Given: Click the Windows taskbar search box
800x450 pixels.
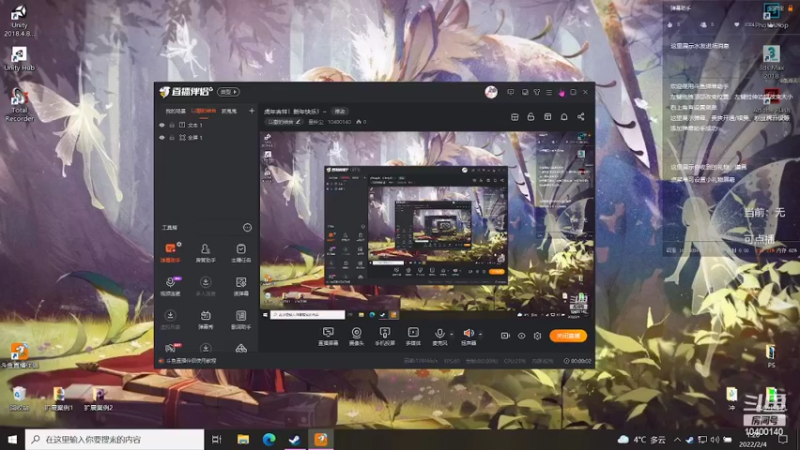Looking at the screenshot, I should [115, 439].
